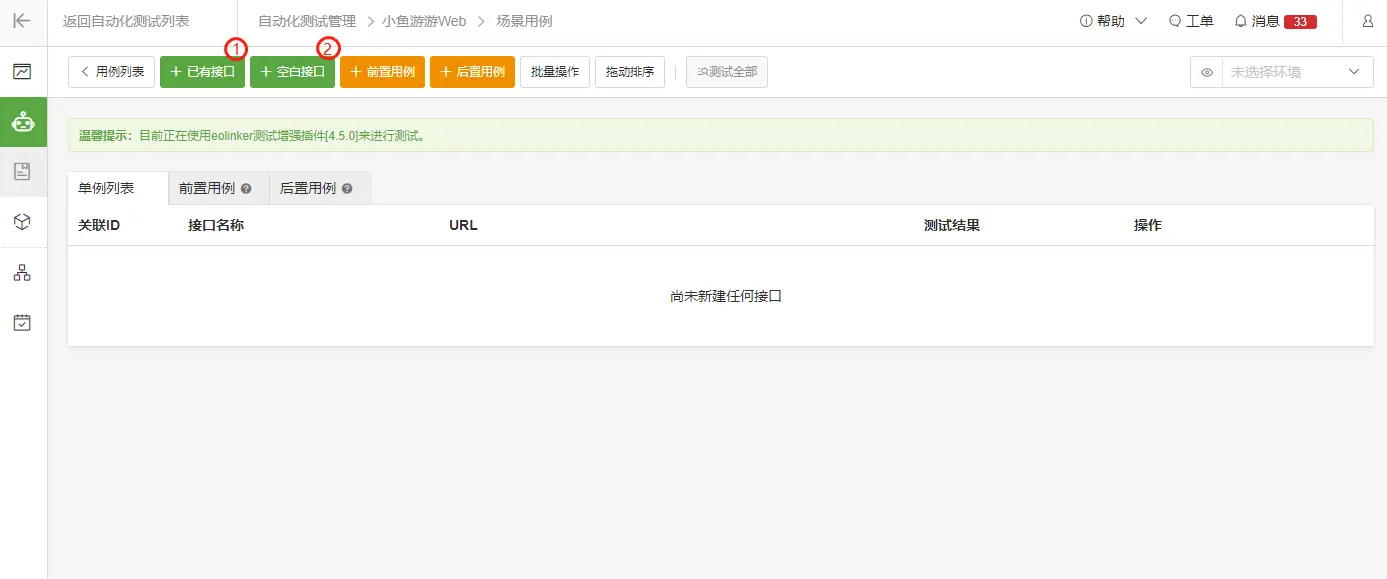The width and height of the screenshot is (1387, 579).
Task: Go back via 返回自动化测试列表
Action: click(126, 21)
